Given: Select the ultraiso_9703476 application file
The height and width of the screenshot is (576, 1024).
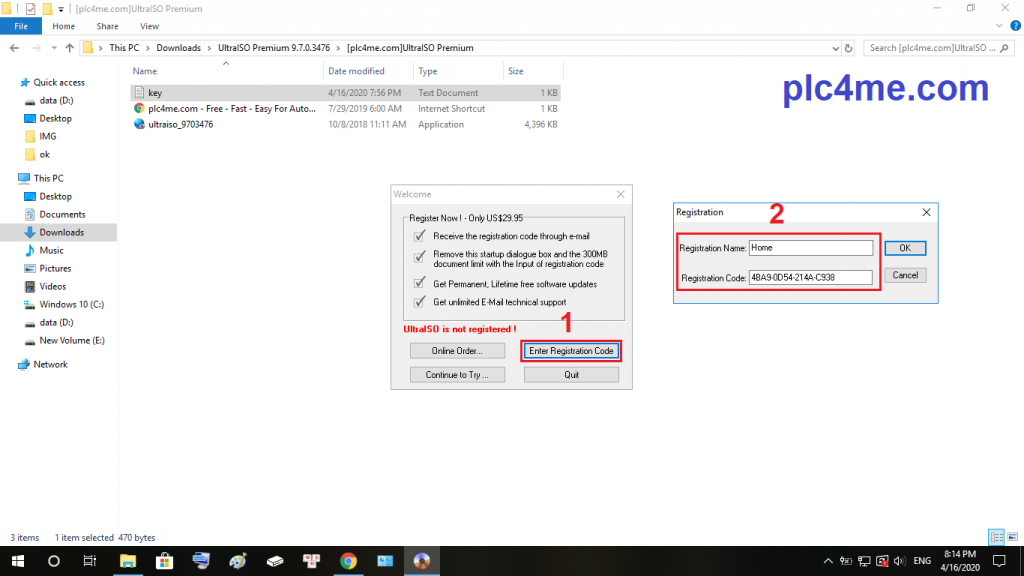Looking at the screenshot, I should tap(345, 124).
